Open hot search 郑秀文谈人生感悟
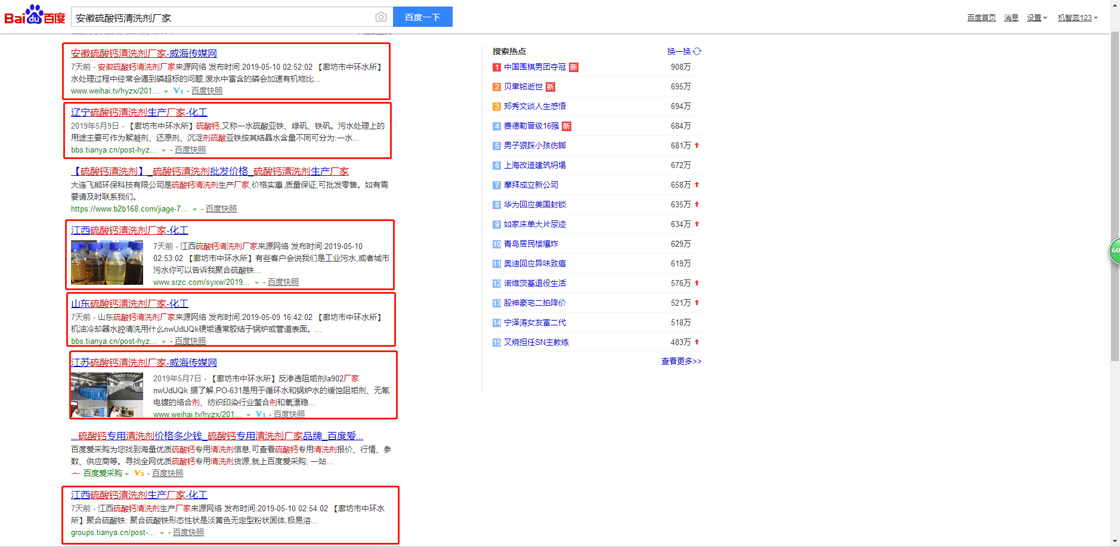Viewport: 1120px width, 547px height. (x=535, y=106)
